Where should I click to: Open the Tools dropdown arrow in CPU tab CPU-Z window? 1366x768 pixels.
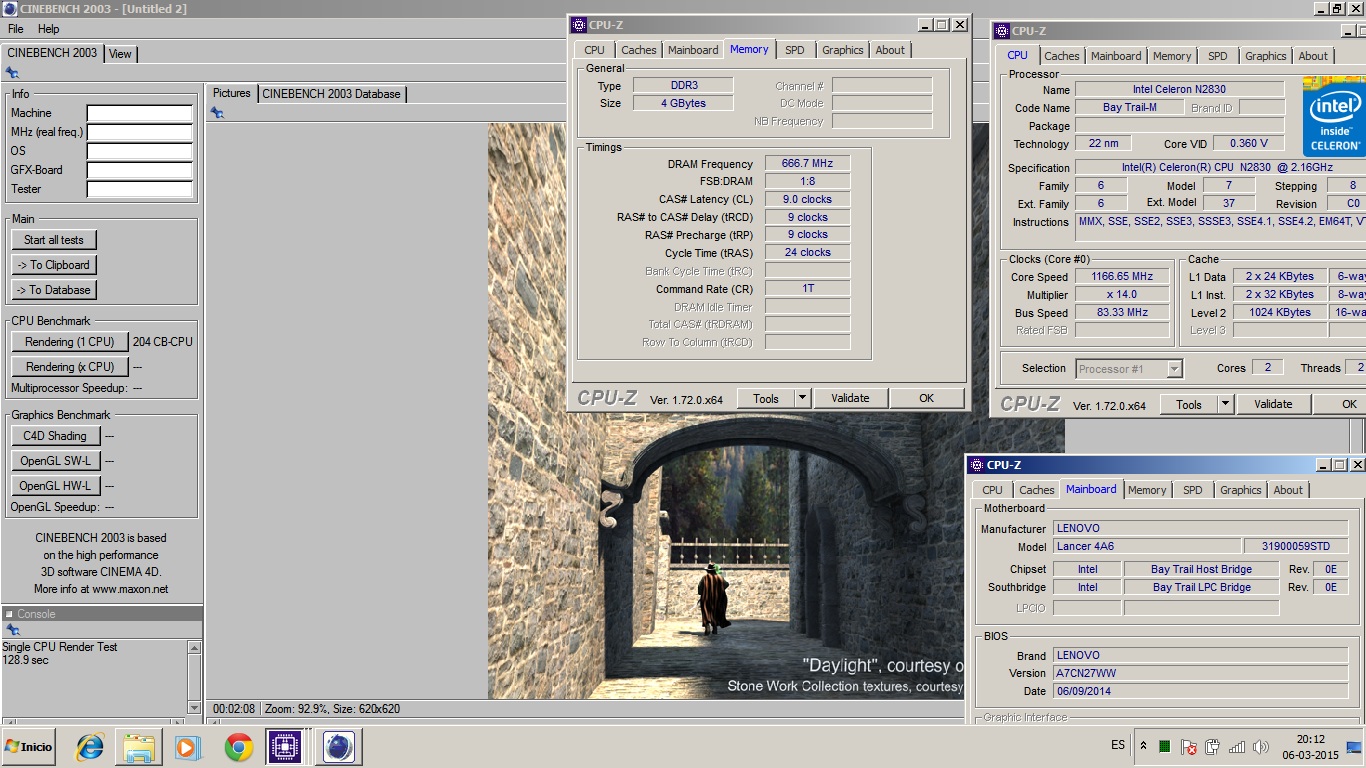pos(1225,404)
